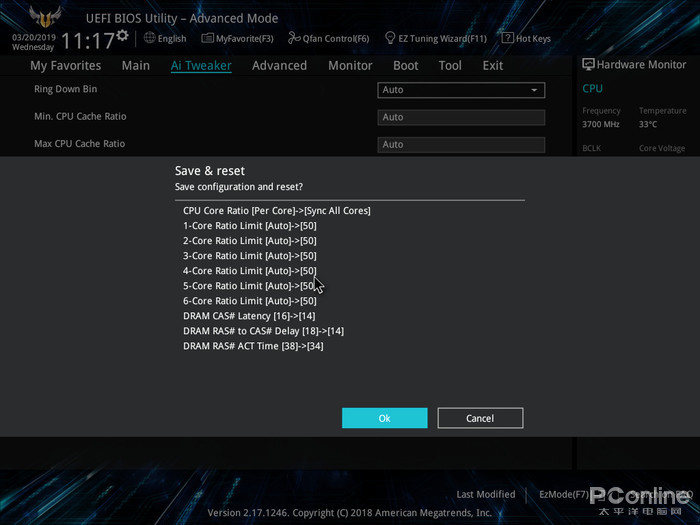The image size is (700, 525).
Task: Click the Hardware Monitor title
Action: [642, 65]
